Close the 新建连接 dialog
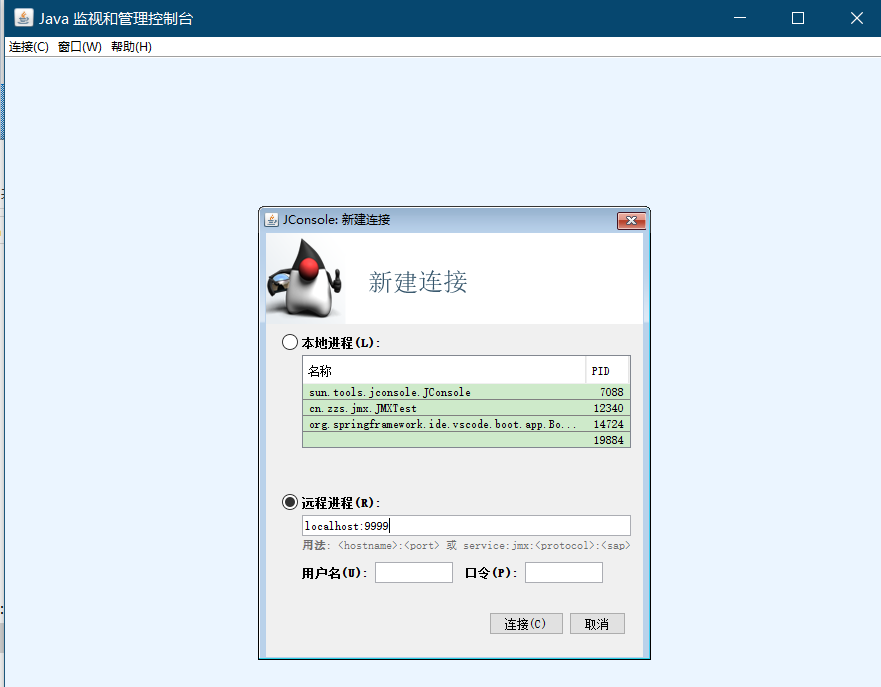881x687 pixels. pyautogui.click(x=631, y=220)
